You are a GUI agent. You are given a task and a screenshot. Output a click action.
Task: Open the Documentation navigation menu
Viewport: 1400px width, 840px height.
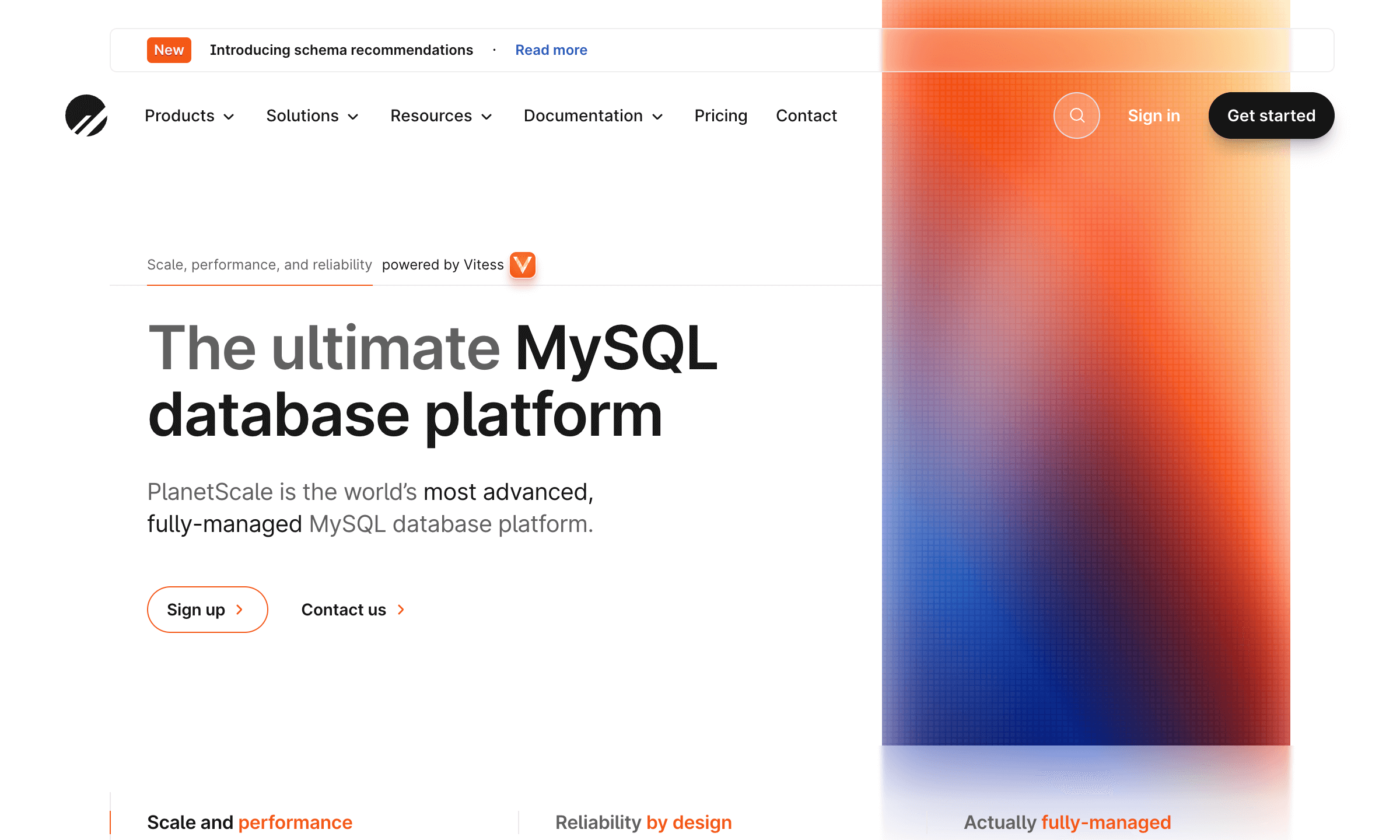(594, 116)
